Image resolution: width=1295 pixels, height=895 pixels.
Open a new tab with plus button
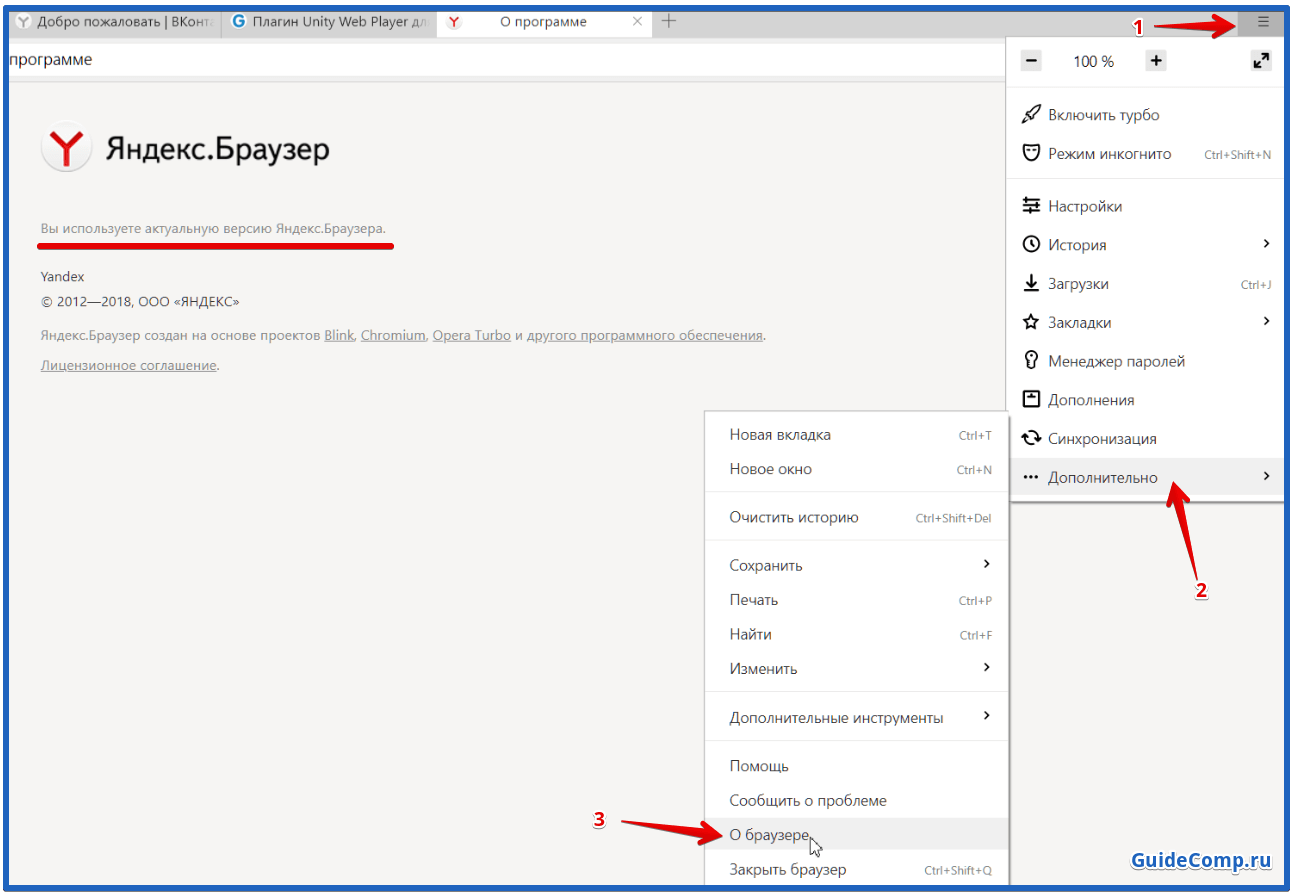tap(669, 21)
